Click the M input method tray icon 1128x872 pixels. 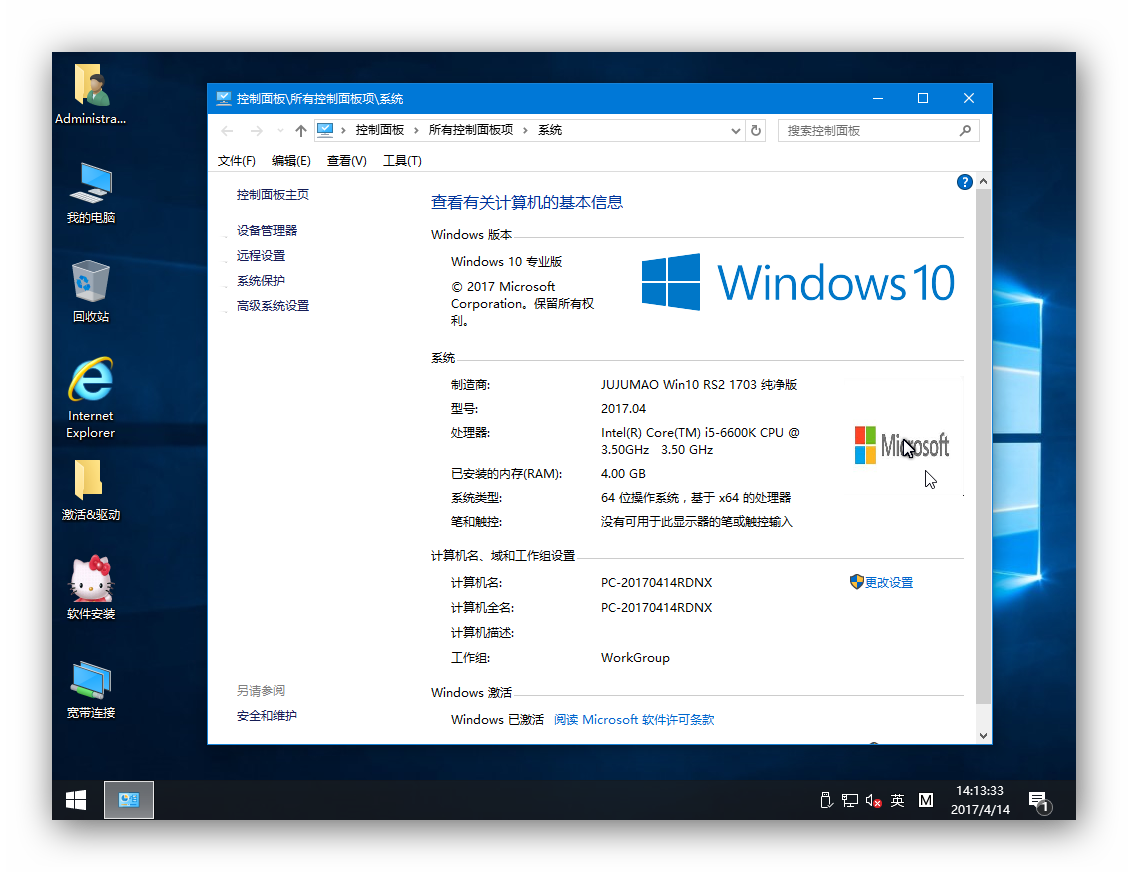(926, 800)
